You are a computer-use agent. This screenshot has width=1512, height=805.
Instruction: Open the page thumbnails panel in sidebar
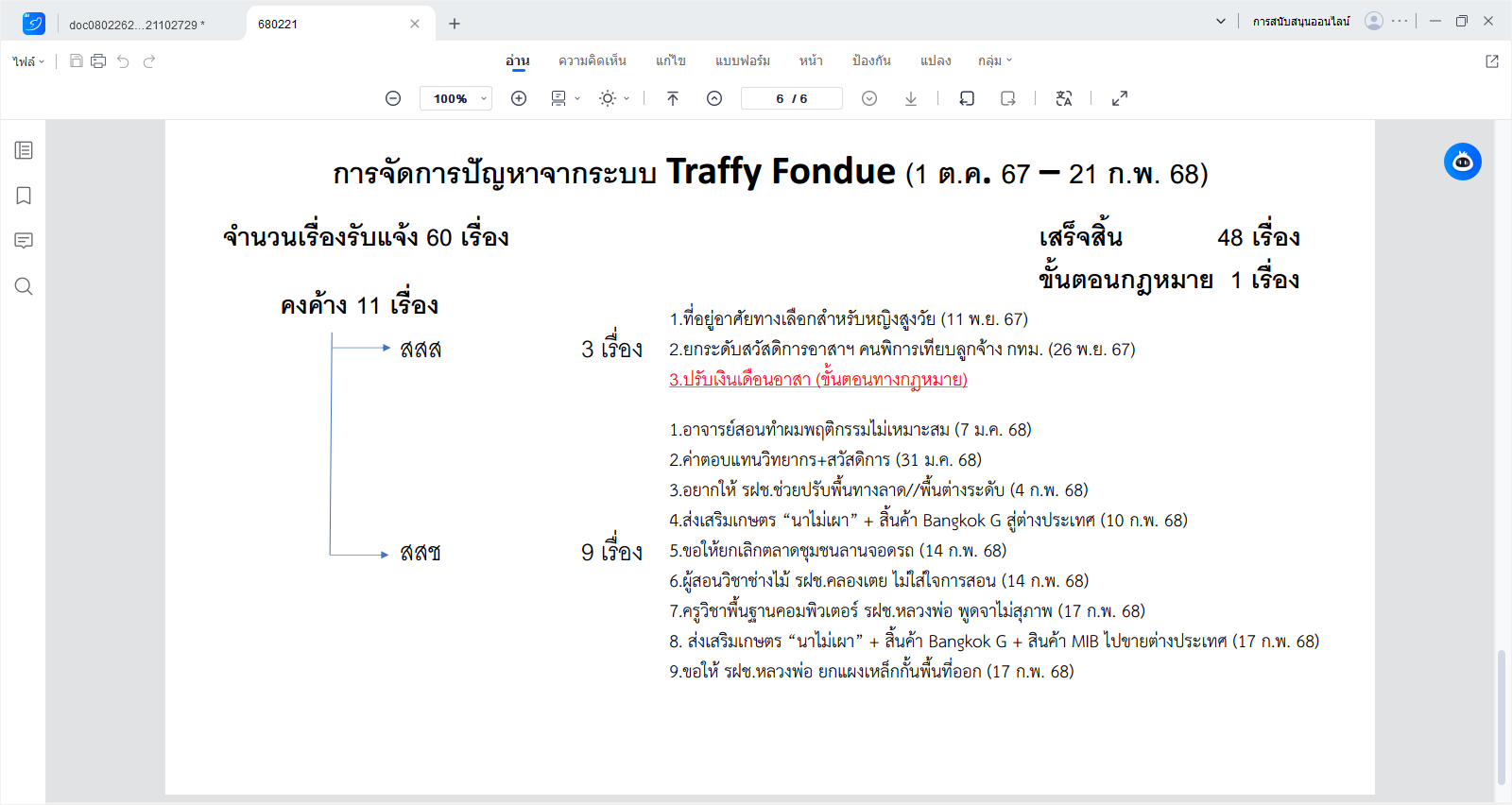click(x=24, y=150)
